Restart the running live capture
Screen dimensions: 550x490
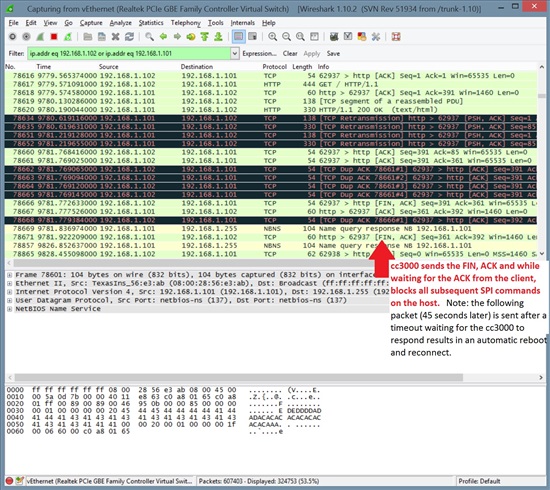(x=68, y=36)
